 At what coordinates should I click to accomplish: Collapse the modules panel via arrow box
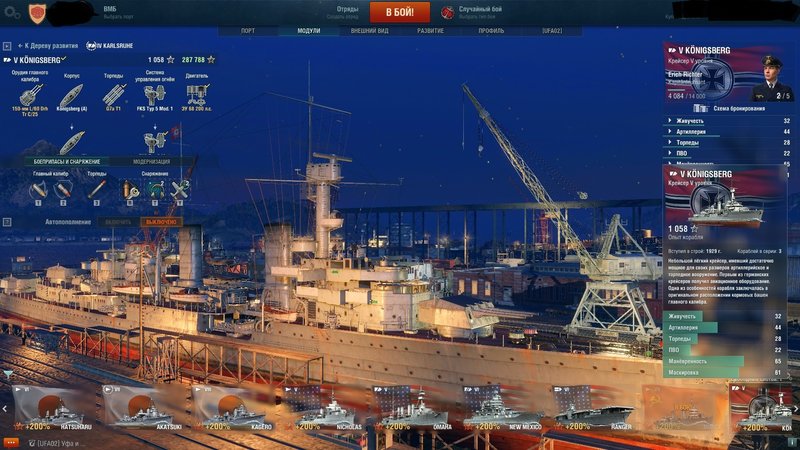click(7, 46)
